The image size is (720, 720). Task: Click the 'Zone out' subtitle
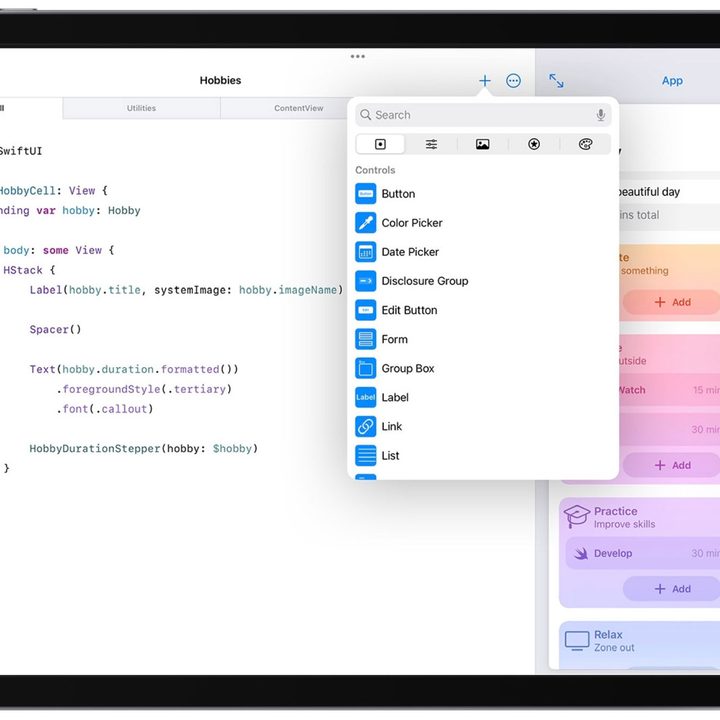(614, 647)
